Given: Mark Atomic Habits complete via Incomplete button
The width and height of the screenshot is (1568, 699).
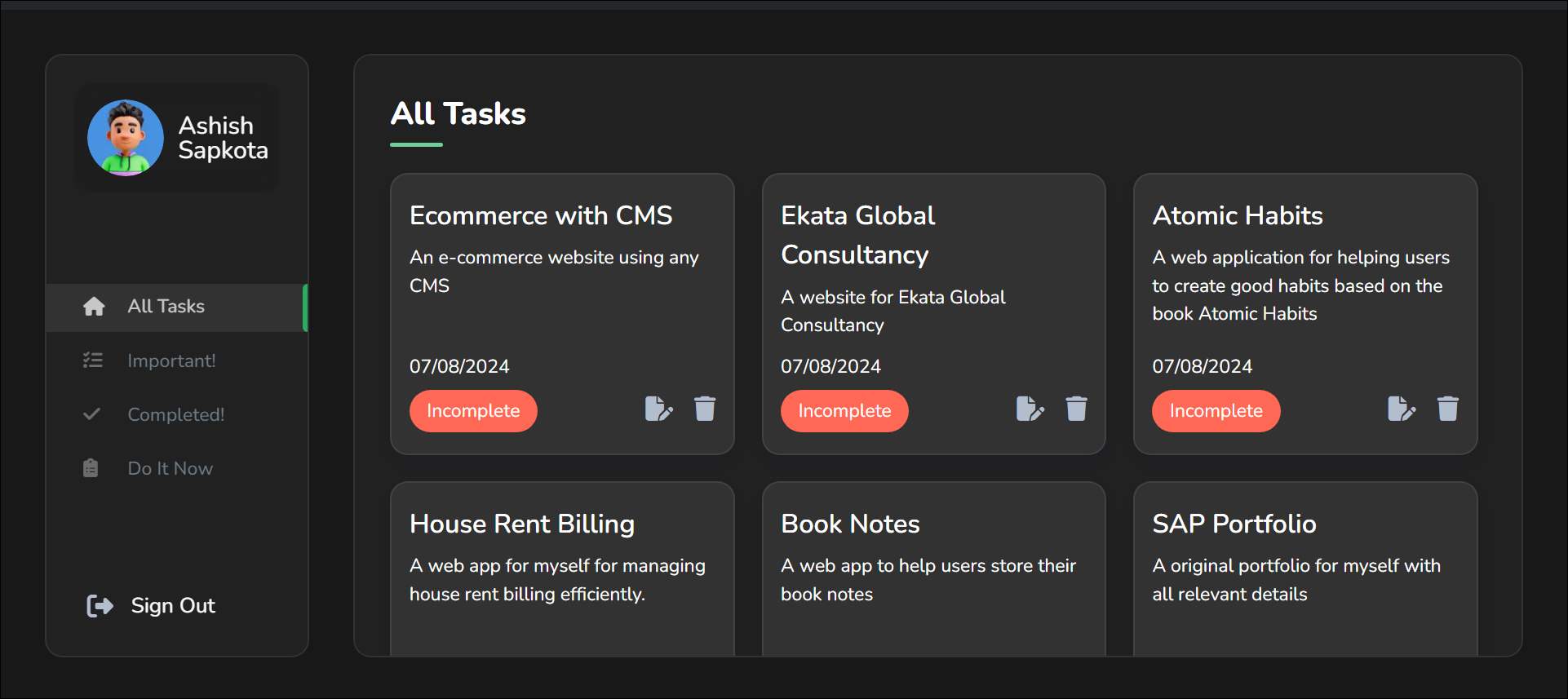Looking at the screenshot, I should click(1216, 411).
